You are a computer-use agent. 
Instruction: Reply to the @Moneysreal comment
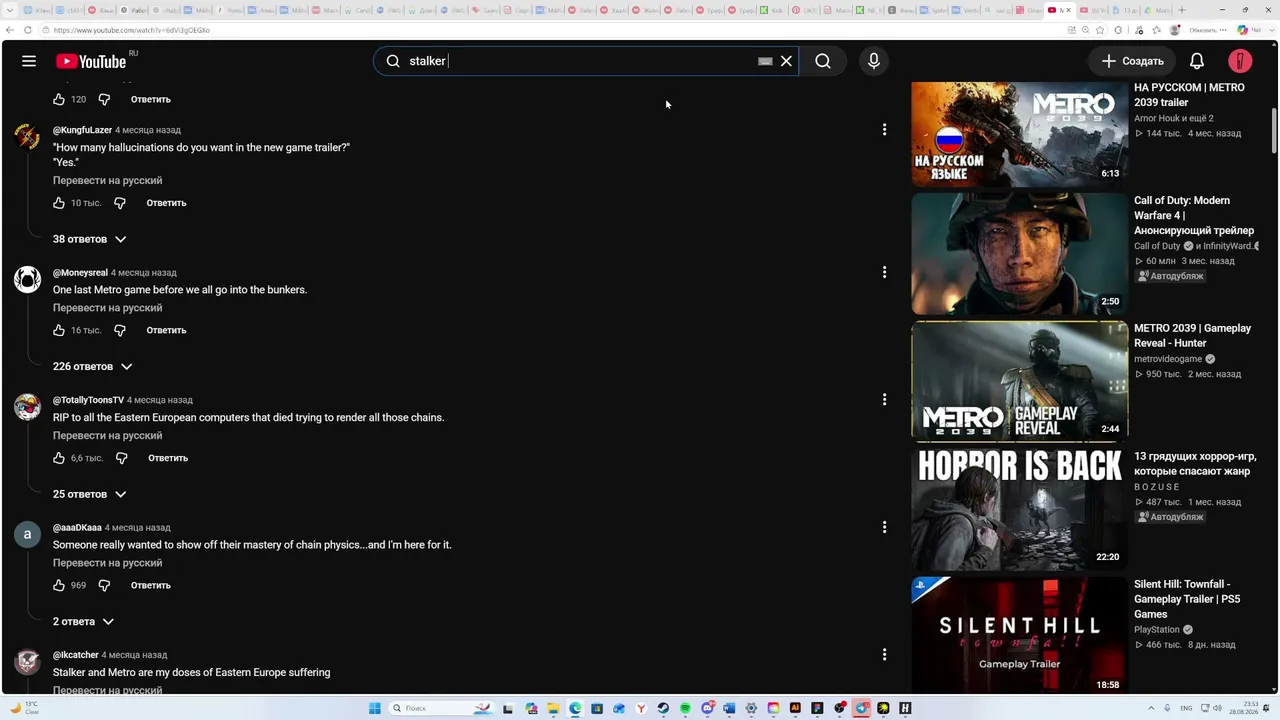[x=166, y=330]
